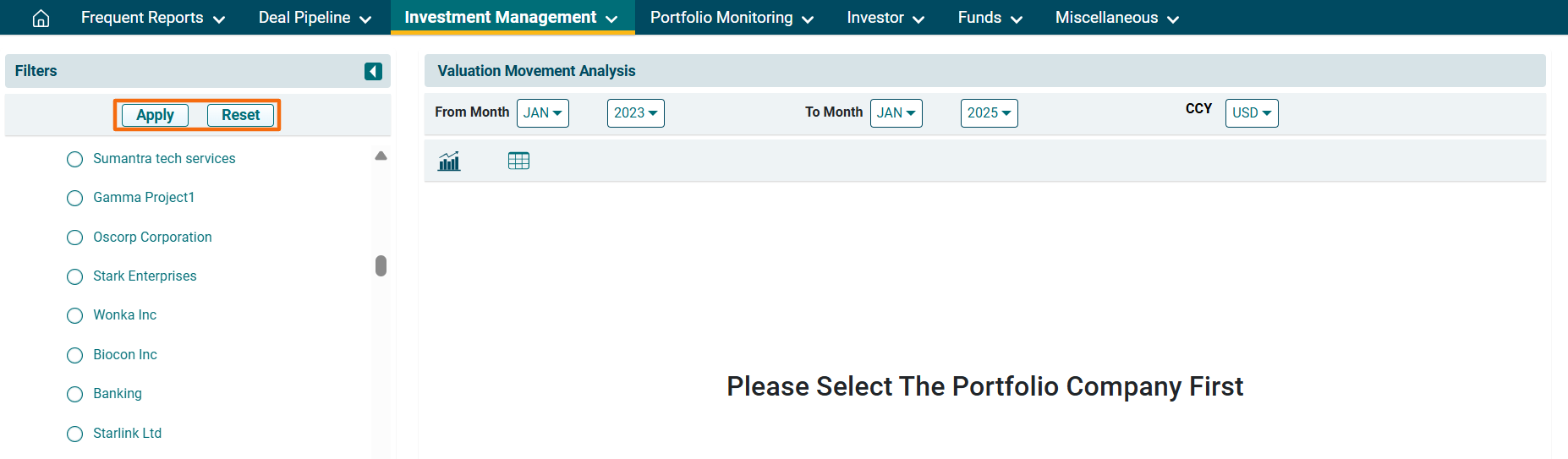Open the 2025 To year dropdown

click(989, 112)
